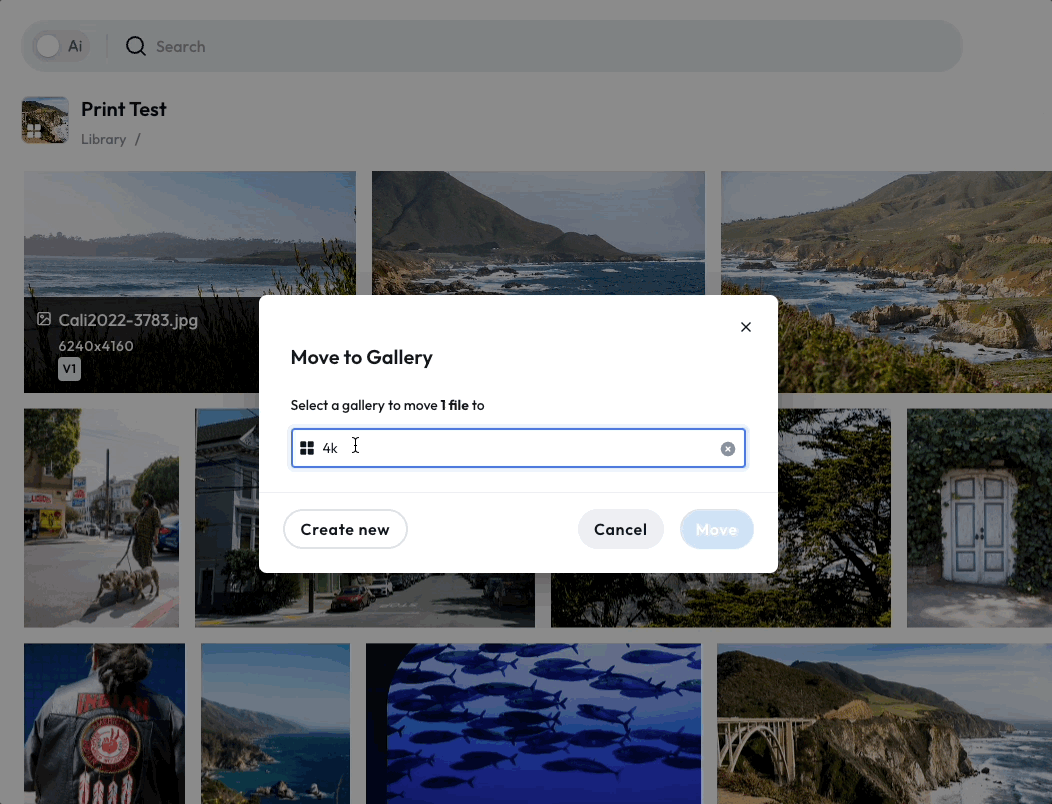
Task: Close the Move to Gallery dialog
Action: pyautogui.click(x=745, y=327)
